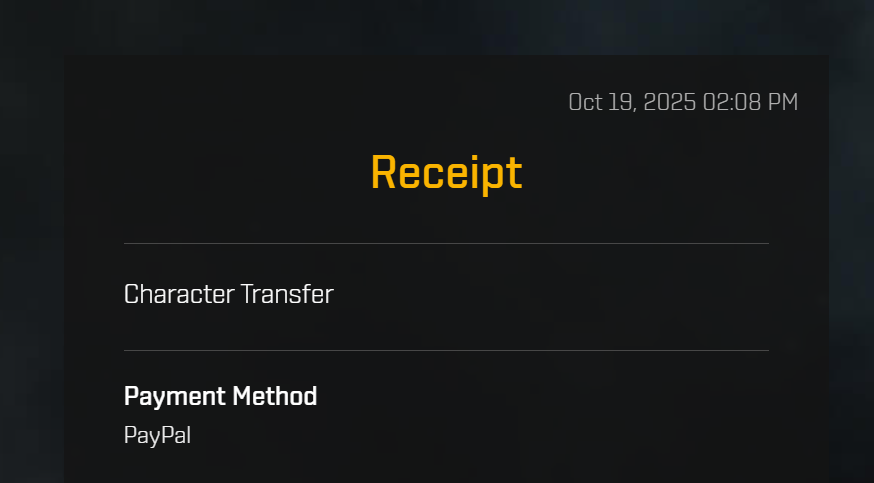Click the Receipt heading
The image size is (874, 483).
(x=446, y=173)
